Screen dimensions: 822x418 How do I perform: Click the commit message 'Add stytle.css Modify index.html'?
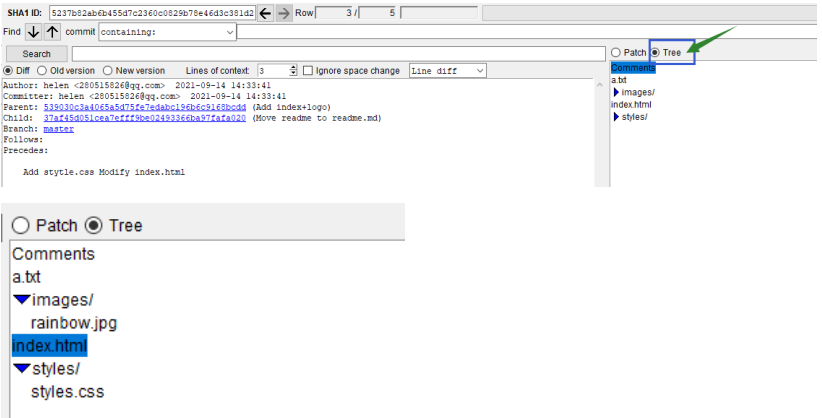104,172
